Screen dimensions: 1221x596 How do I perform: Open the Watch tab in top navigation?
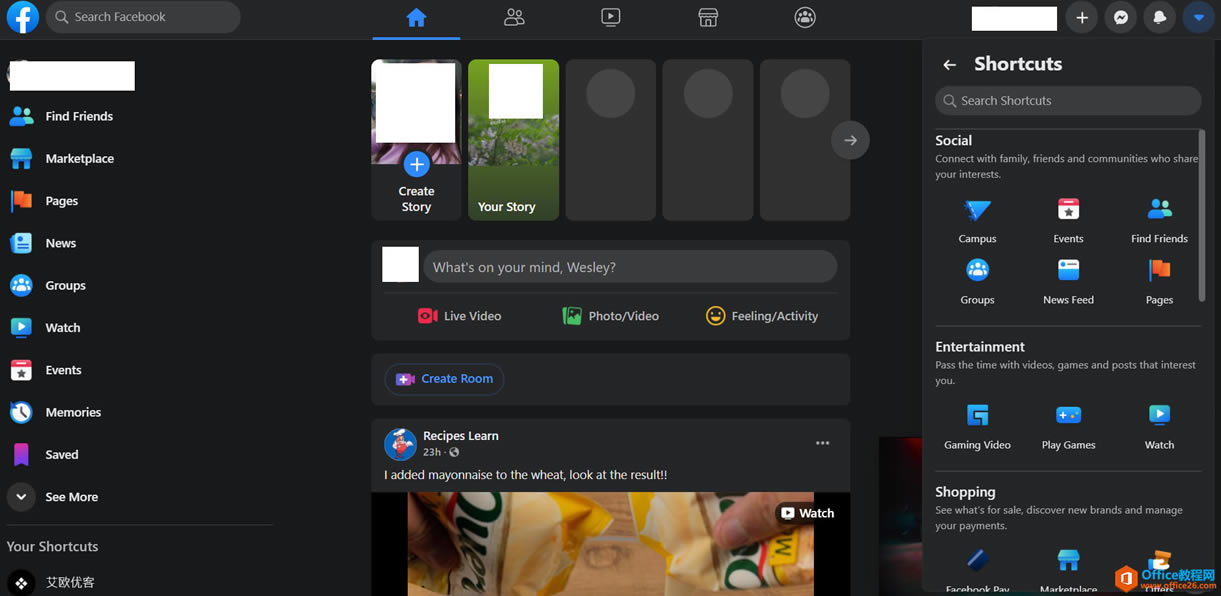611,18
